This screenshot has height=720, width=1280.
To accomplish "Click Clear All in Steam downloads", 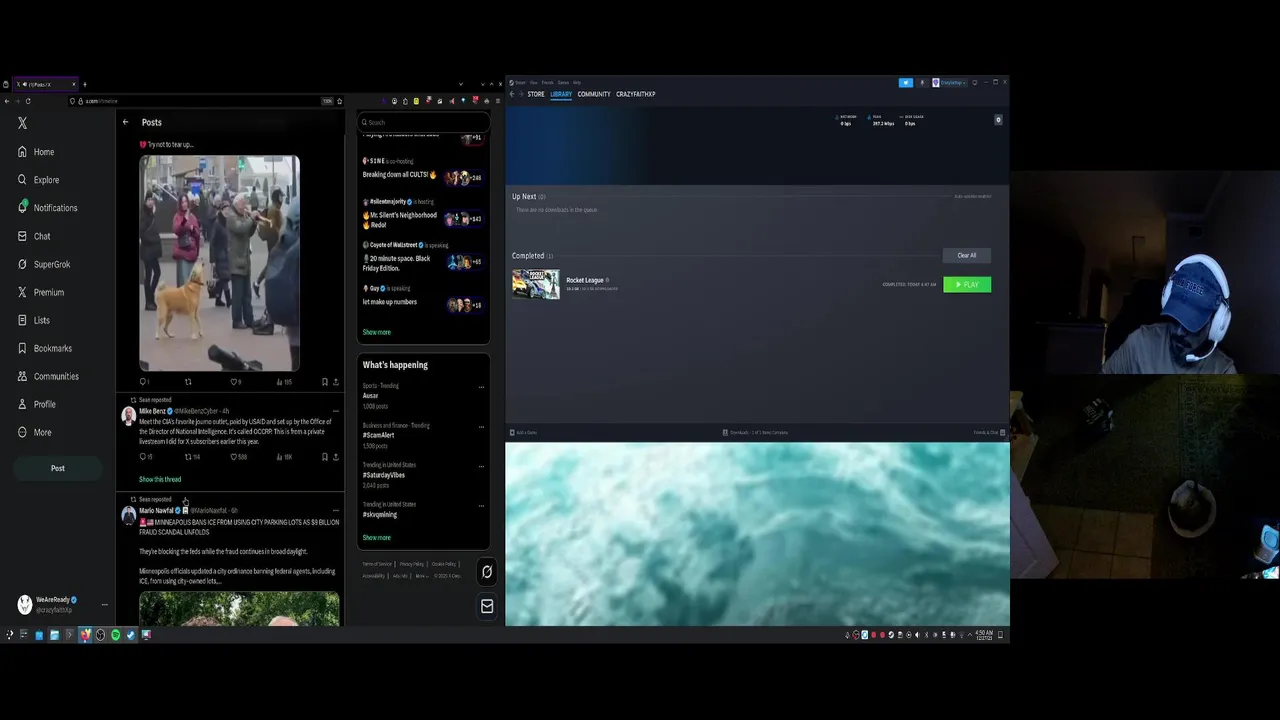I will 967,255.
